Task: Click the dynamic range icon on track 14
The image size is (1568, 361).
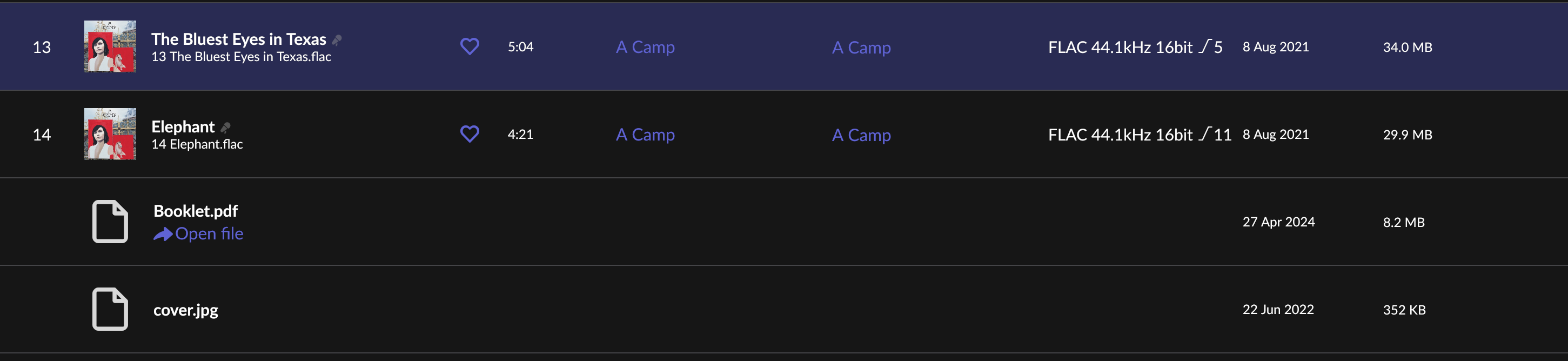Action: pyautogui.click(x=1204, y=135)
